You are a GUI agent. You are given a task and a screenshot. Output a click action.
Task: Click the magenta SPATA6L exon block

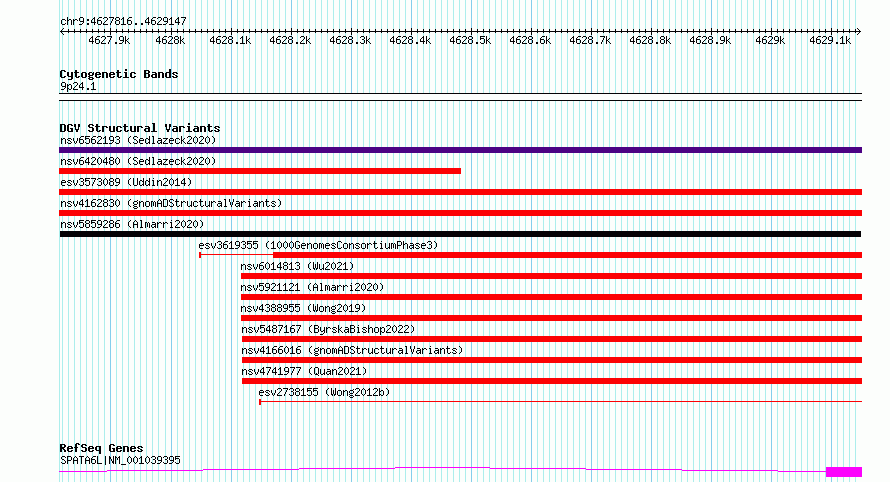tap(844, 472)
